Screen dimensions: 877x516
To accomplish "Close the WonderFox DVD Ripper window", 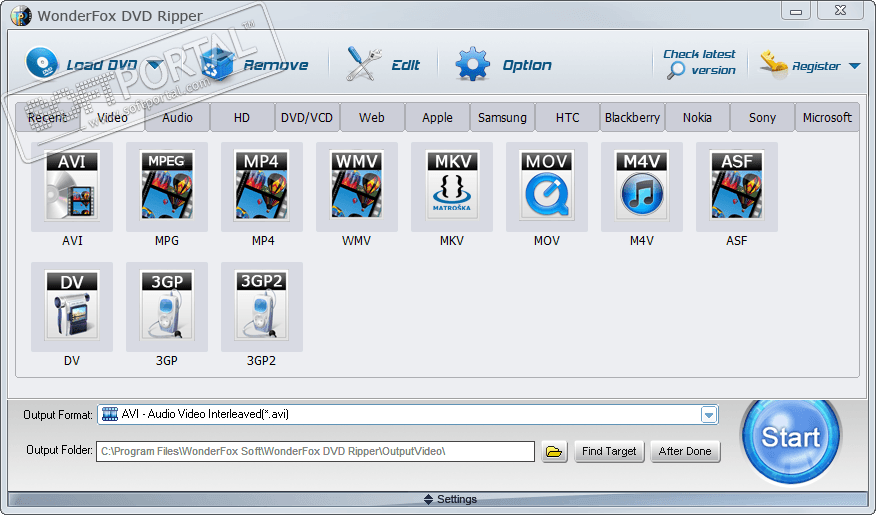I will coord(840,11).
